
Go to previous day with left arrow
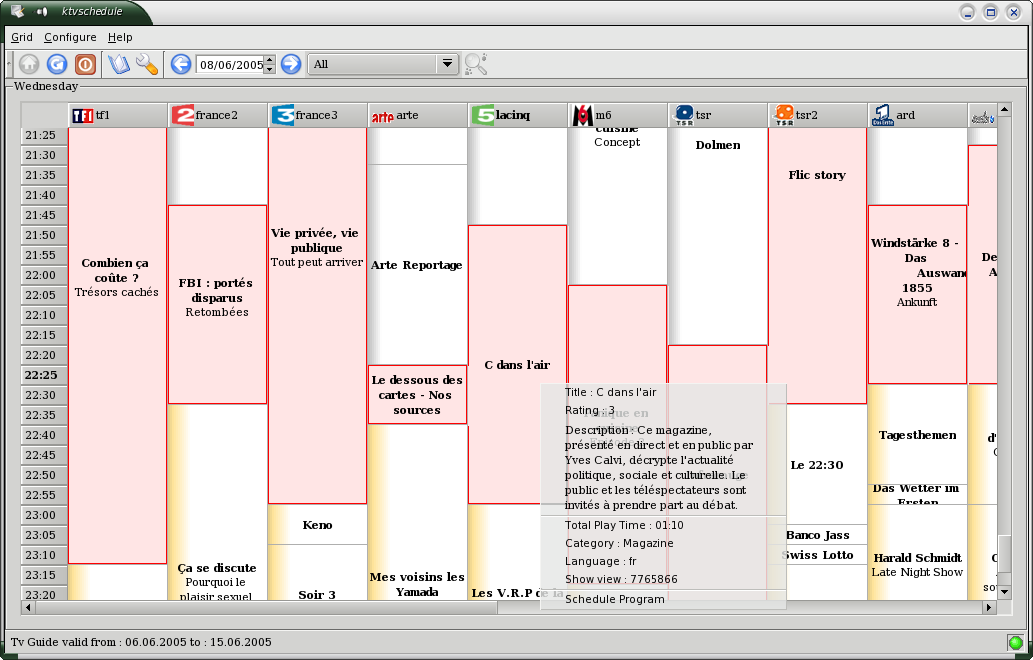pos(181,64)
